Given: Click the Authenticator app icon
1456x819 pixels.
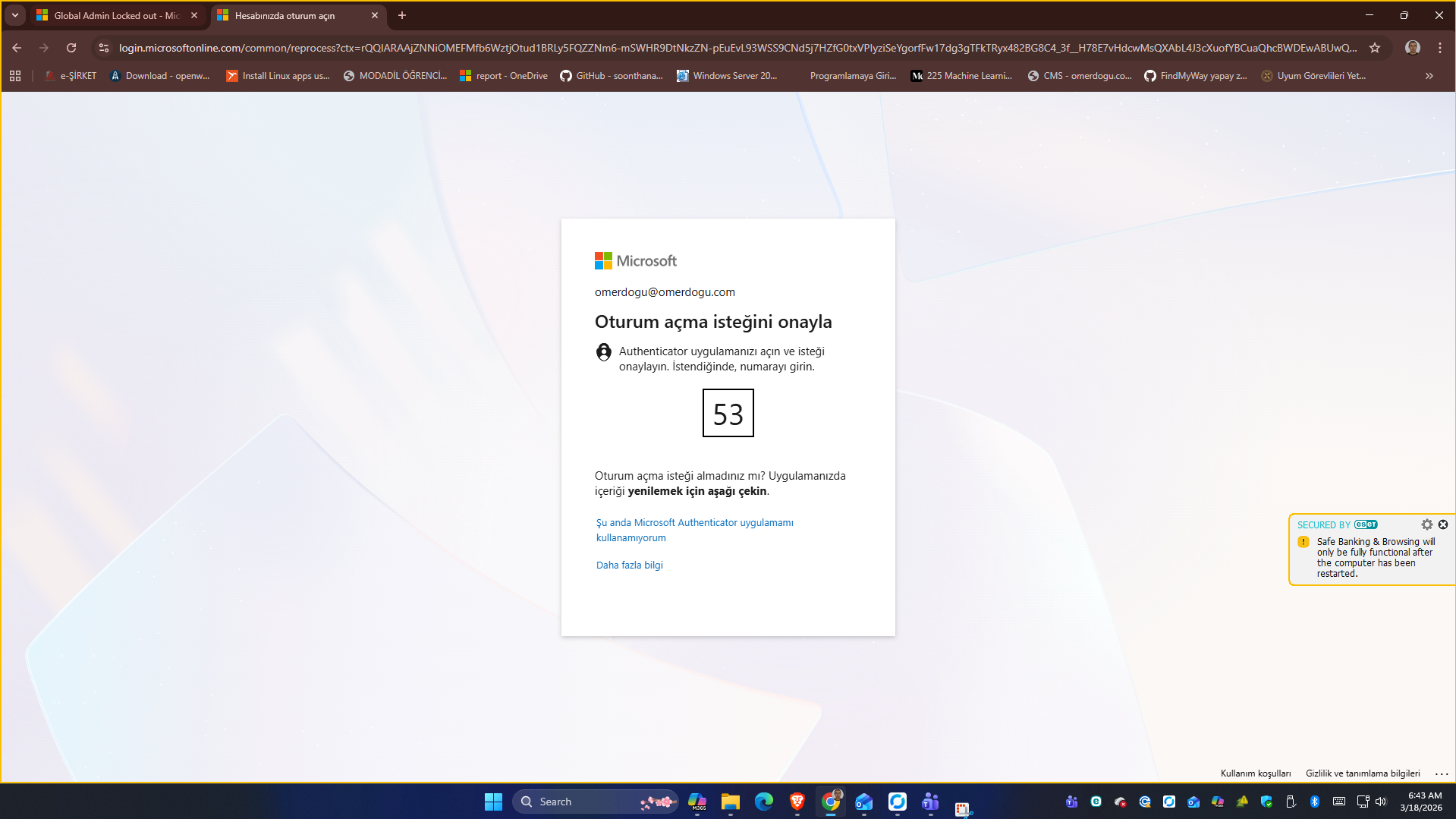Looking at the screenshot, I should [604, 352].
